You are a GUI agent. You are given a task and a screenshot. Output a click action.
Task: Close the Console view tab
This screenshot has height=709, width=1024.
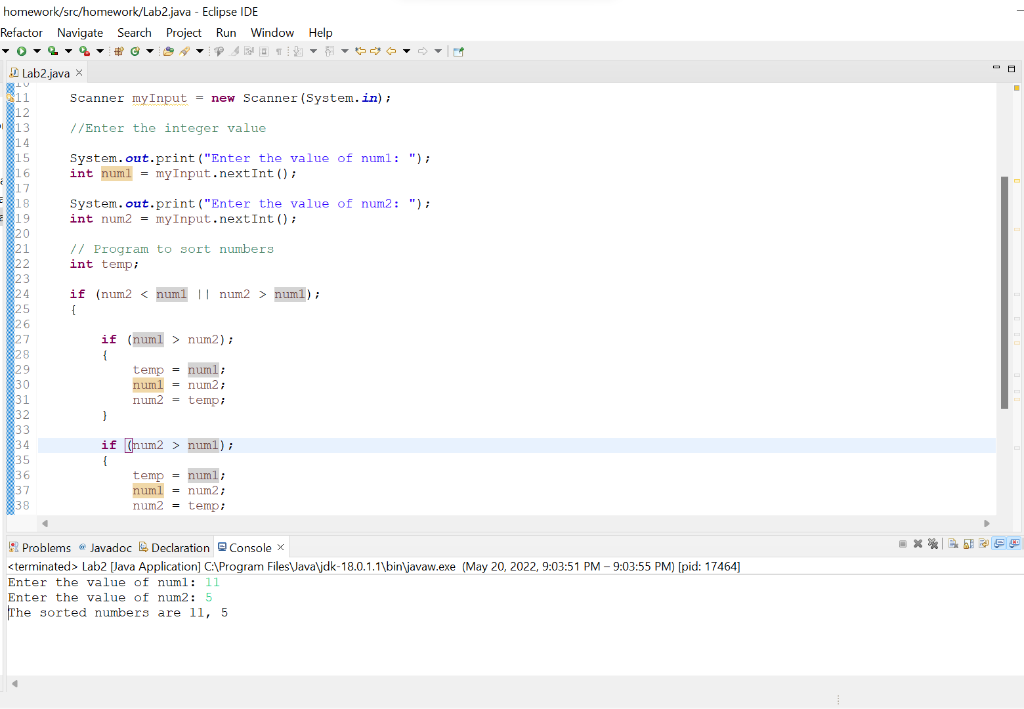[281, 547]
